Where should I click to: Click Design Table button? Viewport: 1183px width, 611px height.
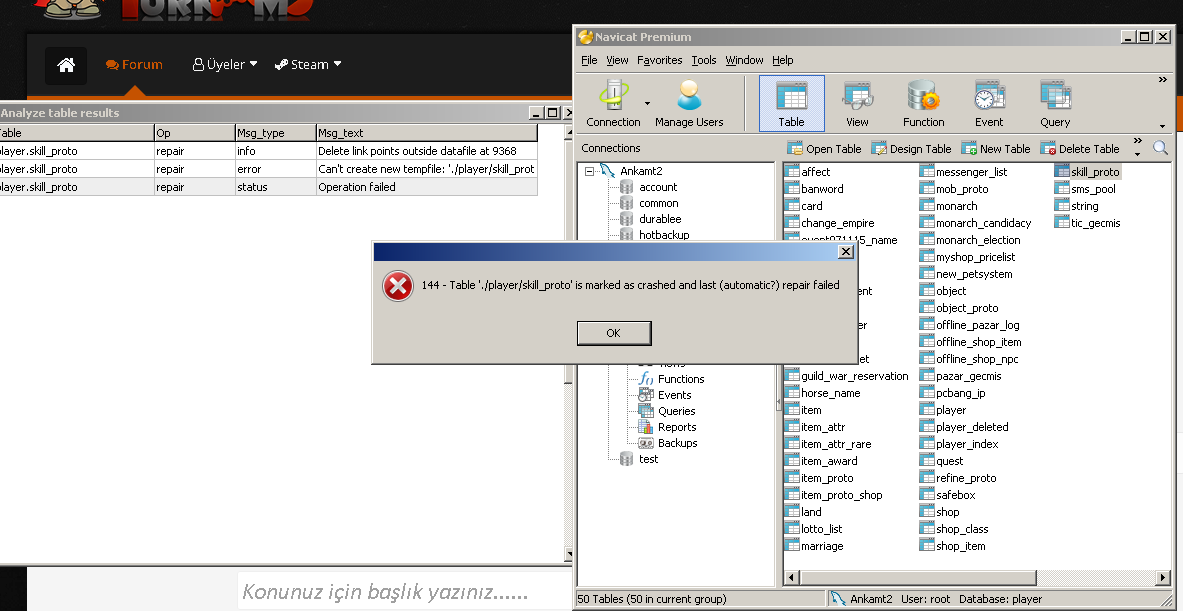pos(911,149)
